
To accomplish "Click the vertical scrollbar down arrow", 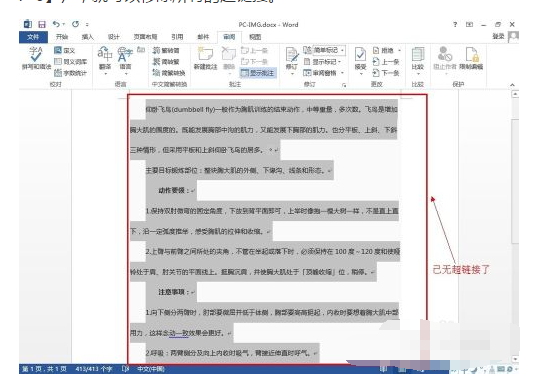I will (515, 359).
